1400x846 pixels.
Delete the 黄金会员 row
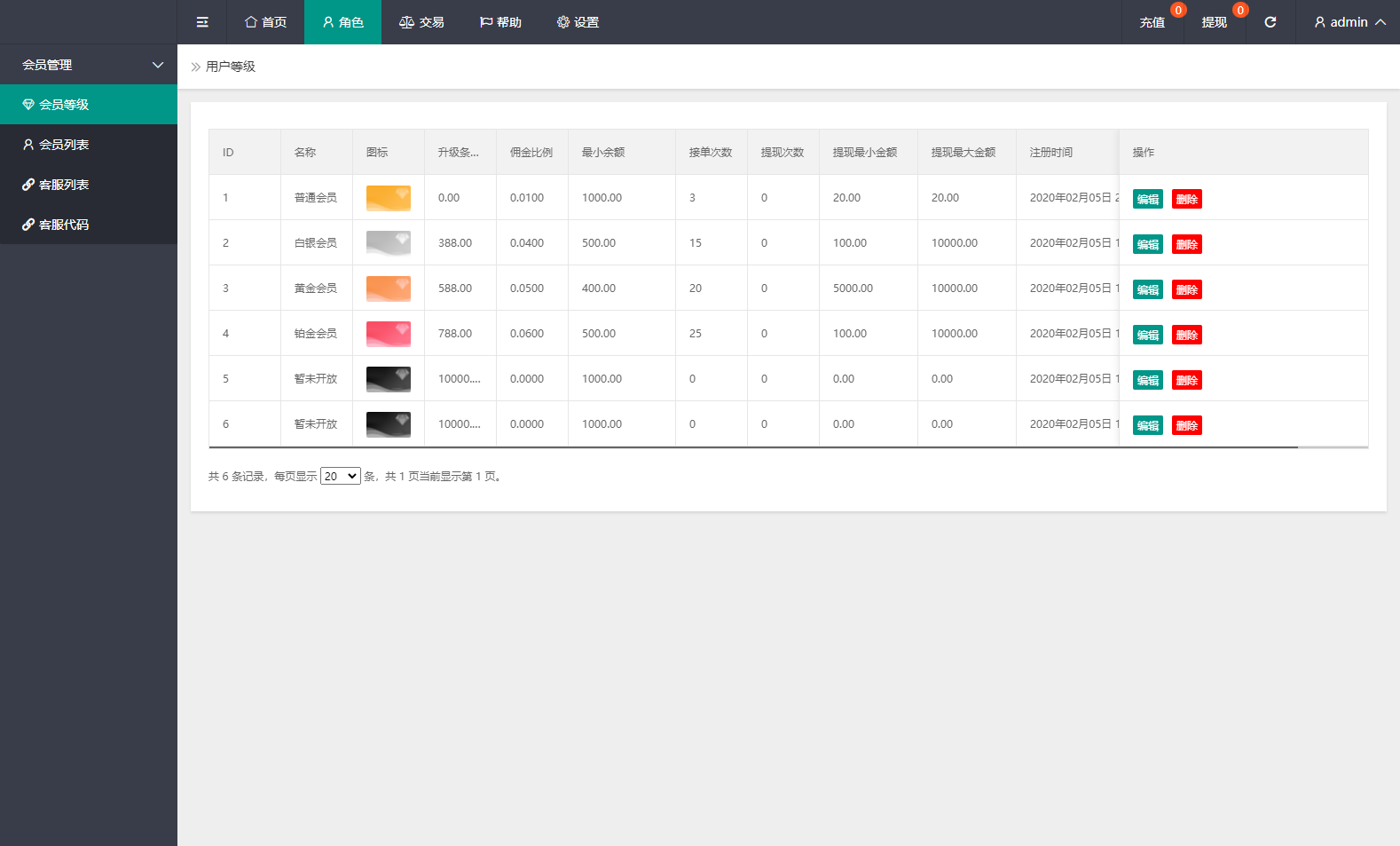pos(1187,289)
